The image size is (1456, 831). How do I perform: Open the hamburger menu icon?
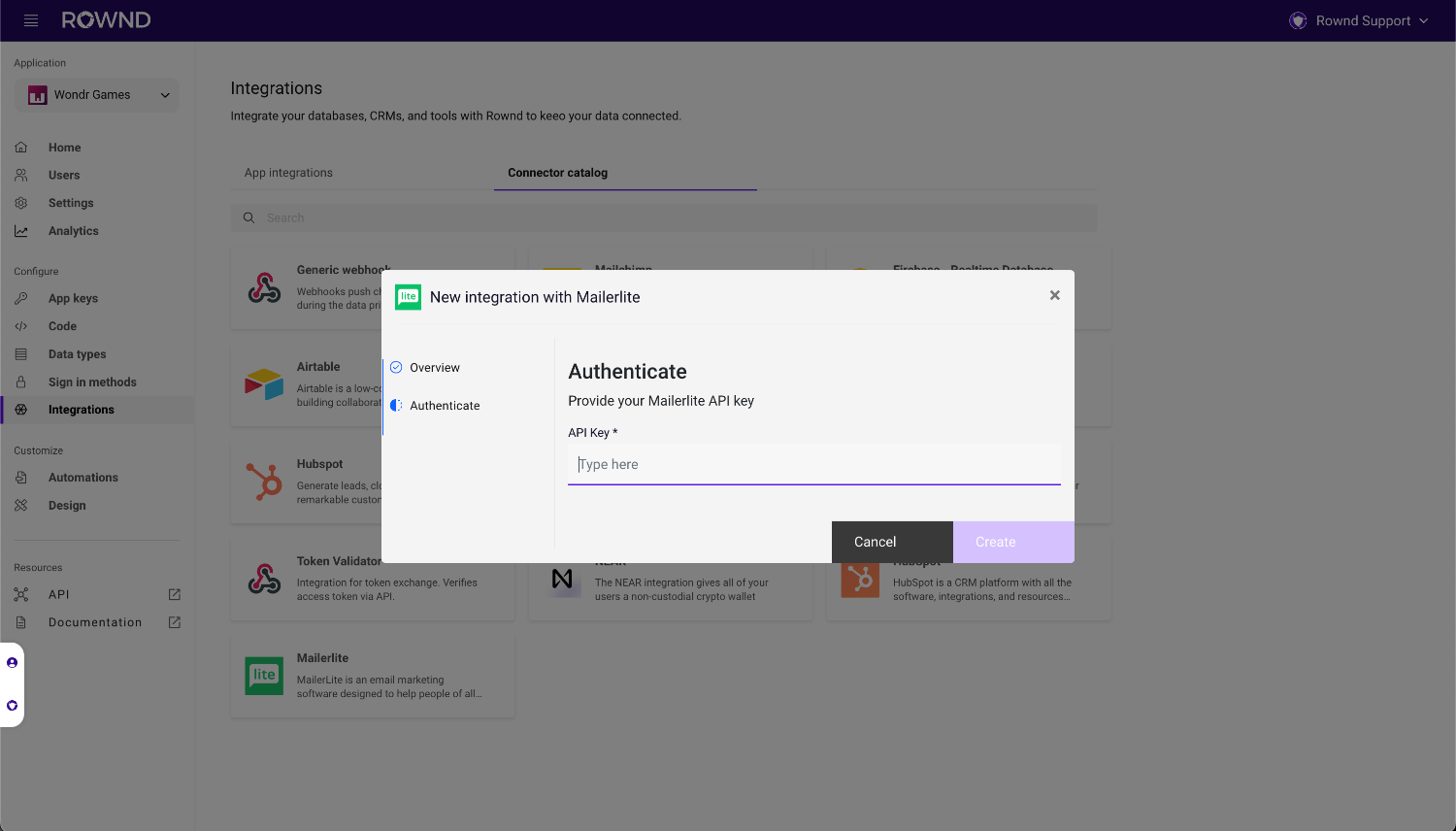click(31, 20)
